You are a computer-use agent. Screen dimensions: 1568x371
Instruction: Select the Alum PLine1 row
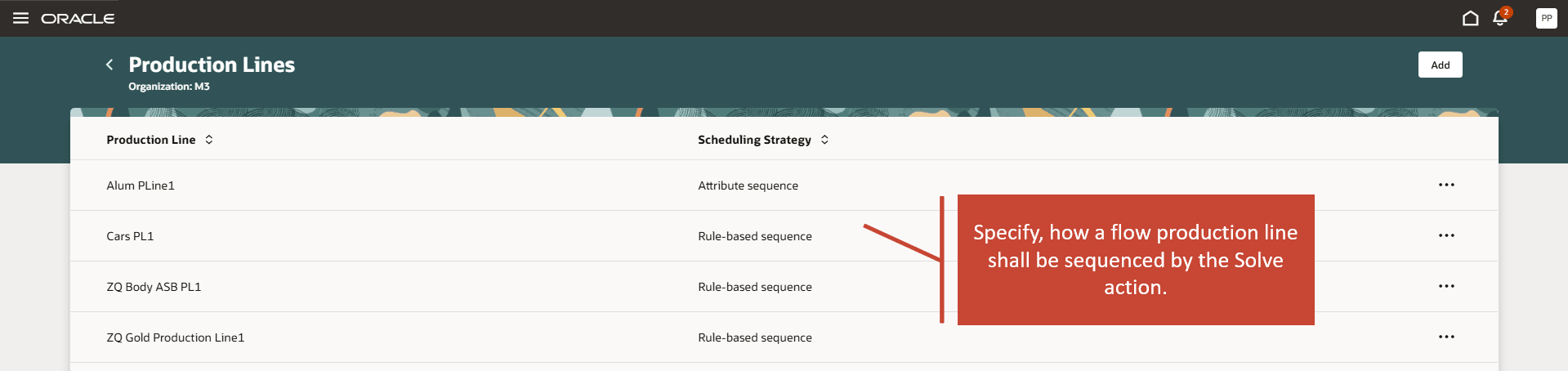tap(141, 185)
